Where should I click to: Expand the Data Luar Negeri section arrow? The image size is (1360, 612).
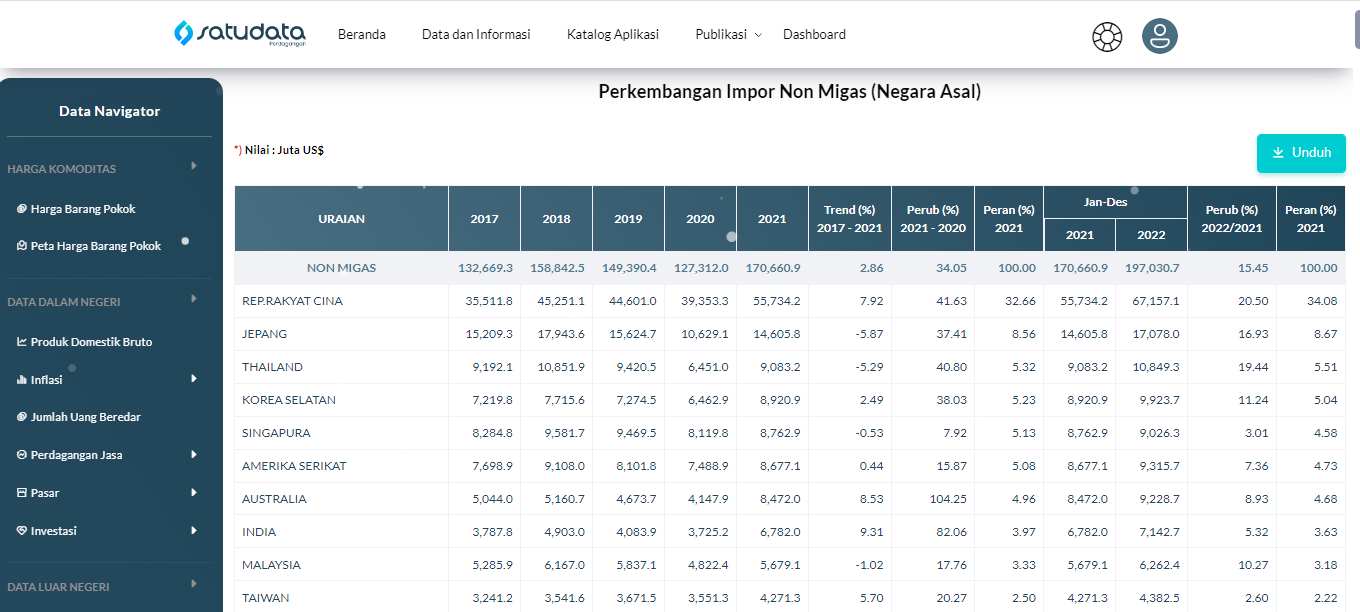[x=194, y=584]
